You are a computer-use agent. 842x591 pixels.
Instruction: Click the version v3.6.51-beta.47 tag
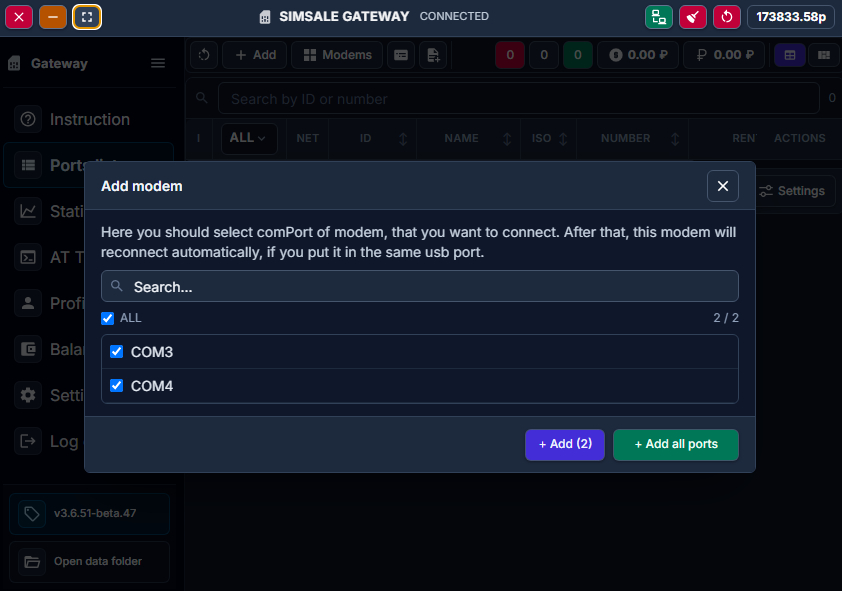click(89, 514)
